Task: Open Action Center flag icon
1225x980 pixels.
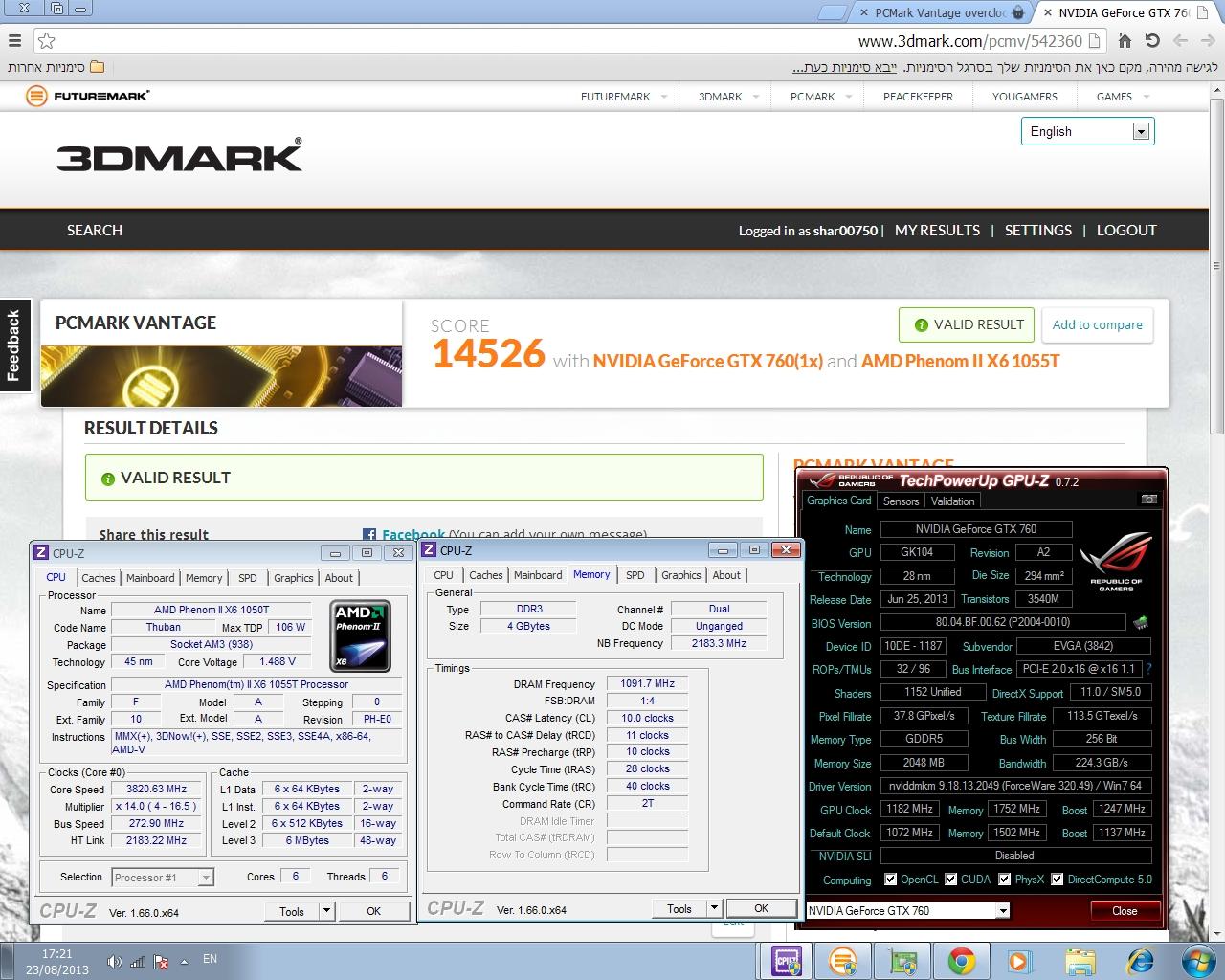Action: tap(162, 962)
